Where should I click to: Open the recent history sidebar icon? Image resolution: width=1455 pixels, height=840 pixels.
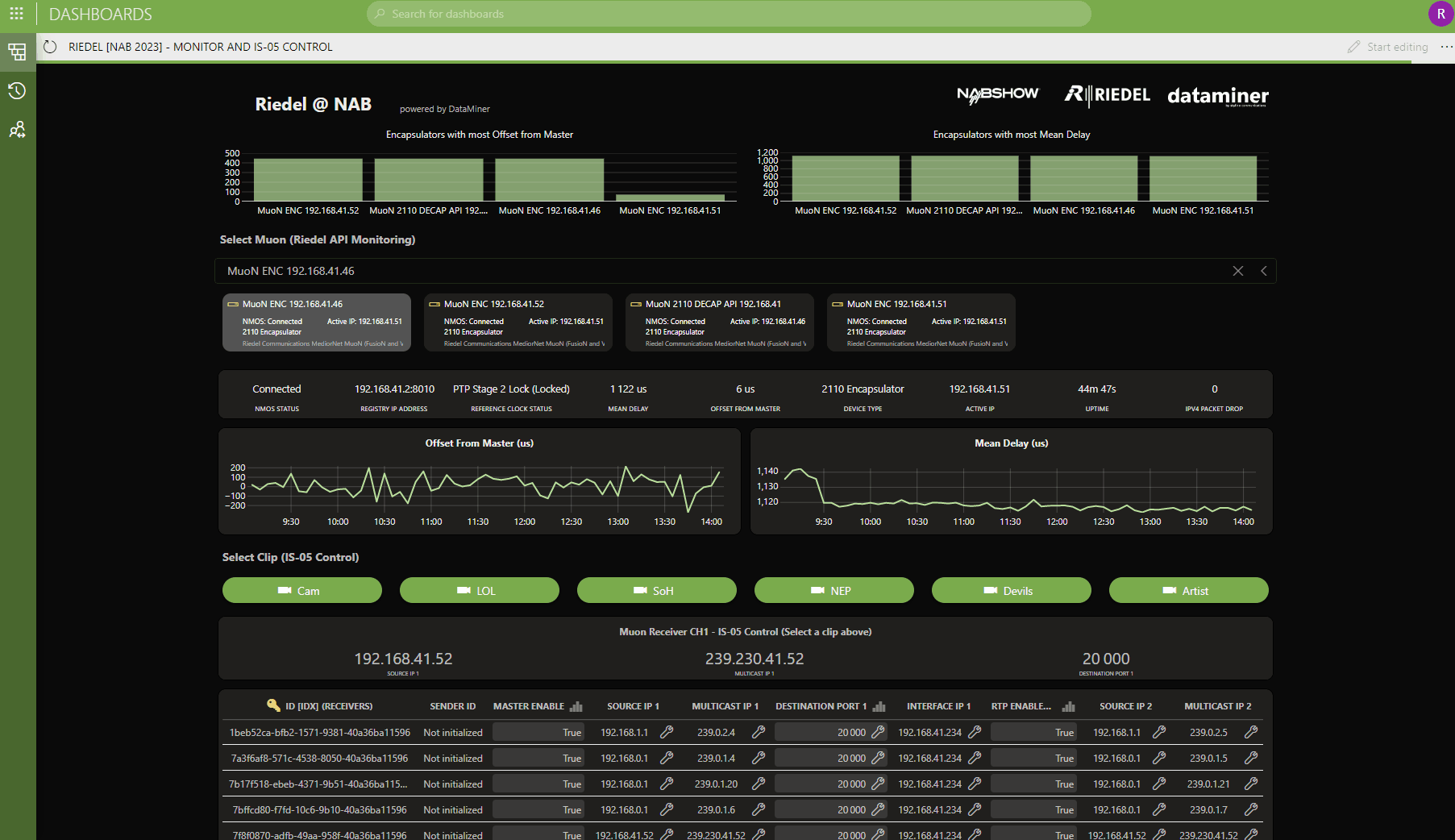17,90
